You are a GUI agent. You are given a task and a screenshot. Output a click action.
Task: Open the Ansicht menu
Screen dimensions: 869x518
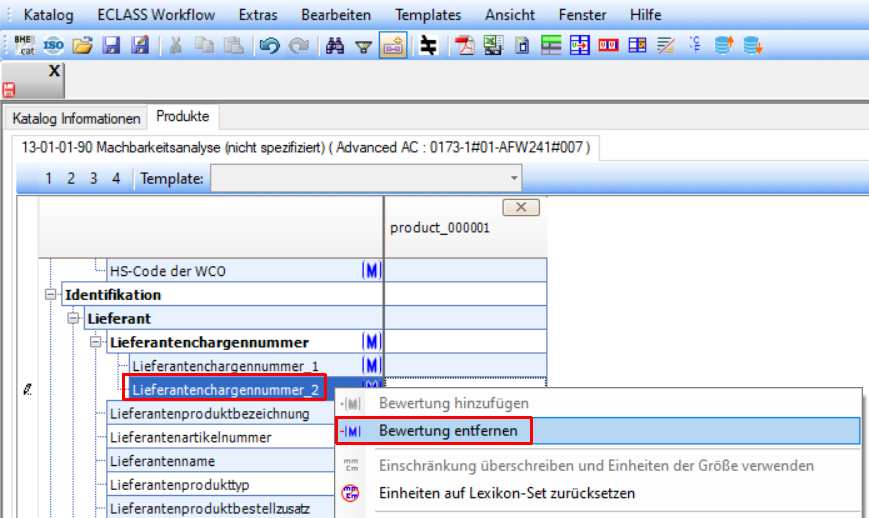tap(510, 15)
